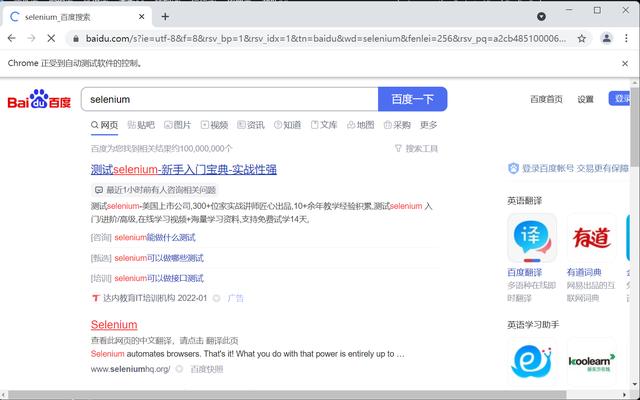This screenshot has height=400, width=640.
Task: Click the dark circular dropdown icon in title bar
Action: [541, 17]
